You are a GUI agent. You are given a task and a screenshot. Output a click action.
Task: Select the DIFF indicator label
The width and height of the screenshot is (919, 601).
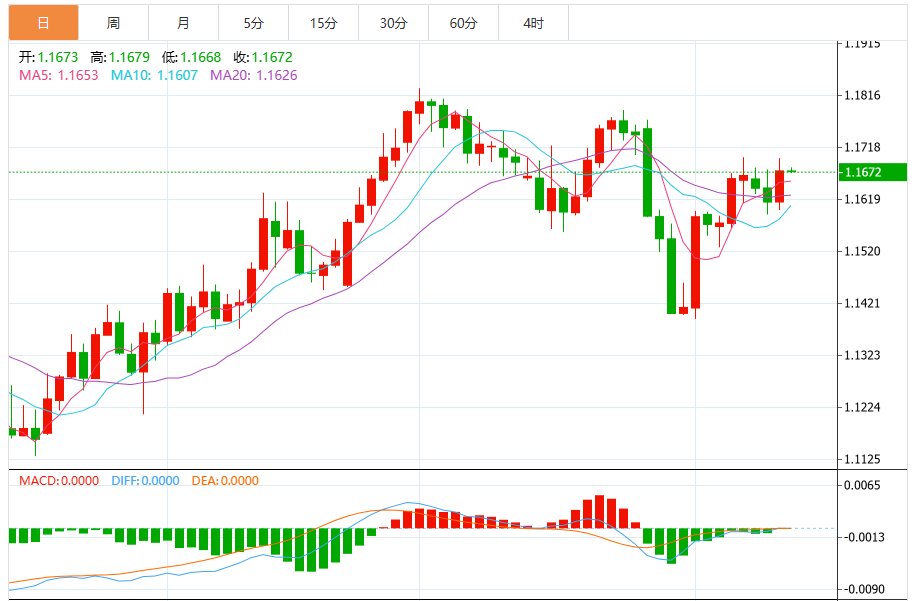point(143,480)
